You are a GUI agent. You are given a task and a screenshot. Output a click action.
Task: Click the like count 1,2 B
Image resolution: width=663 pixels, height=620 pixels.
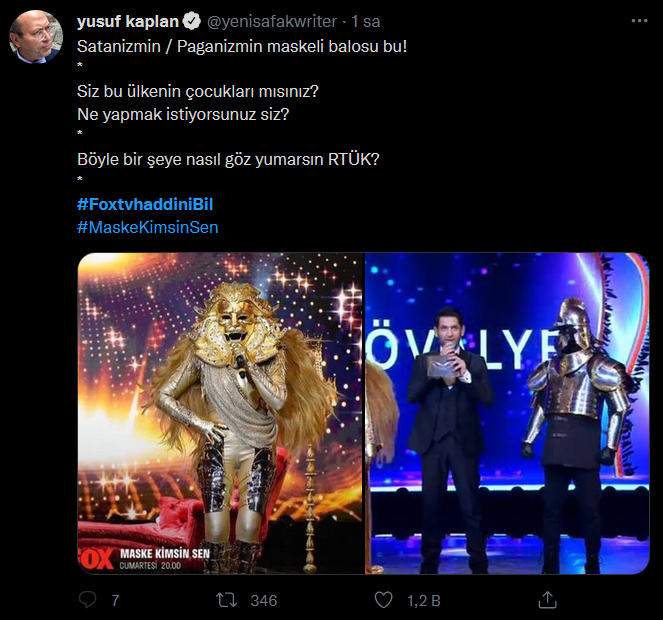pyautogui.click(x=422, y=600)
